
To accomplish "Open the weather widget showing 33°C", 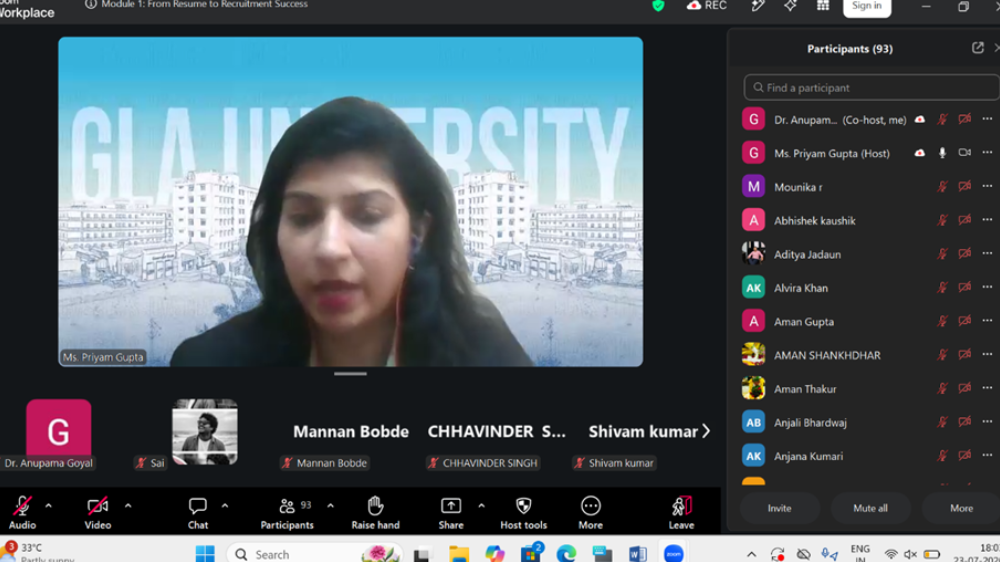I will (38, 552).
